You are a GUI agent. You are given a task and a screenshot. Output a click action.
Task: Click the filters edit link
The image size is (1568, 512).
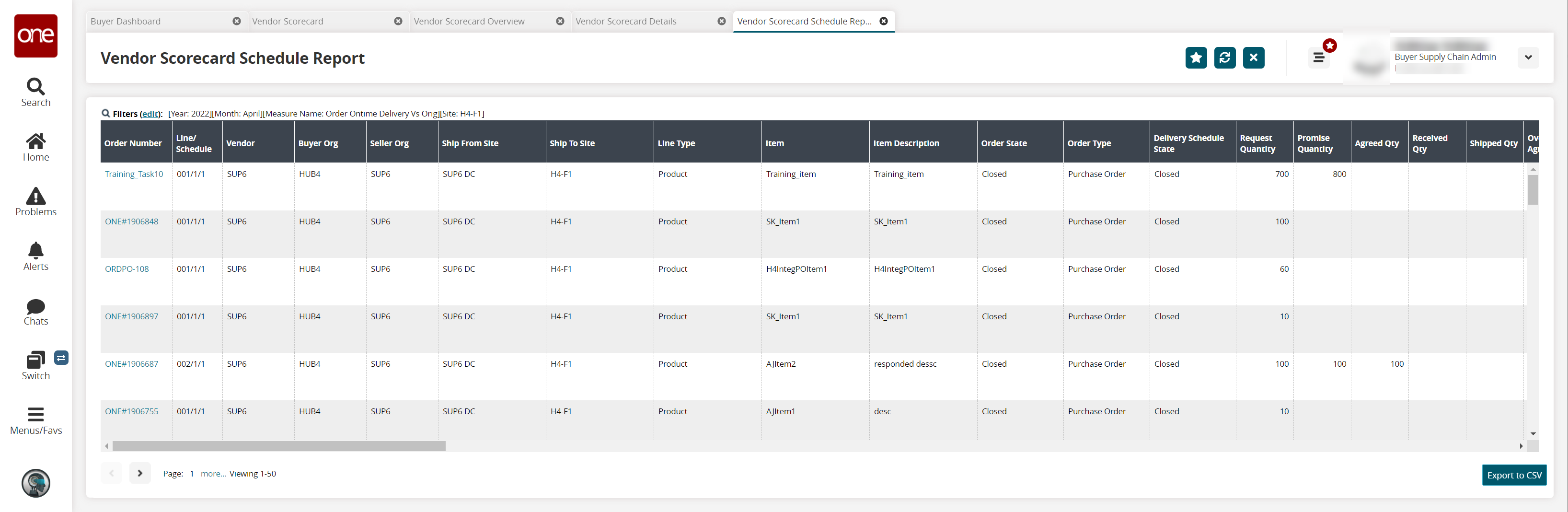tap(150, 114)
